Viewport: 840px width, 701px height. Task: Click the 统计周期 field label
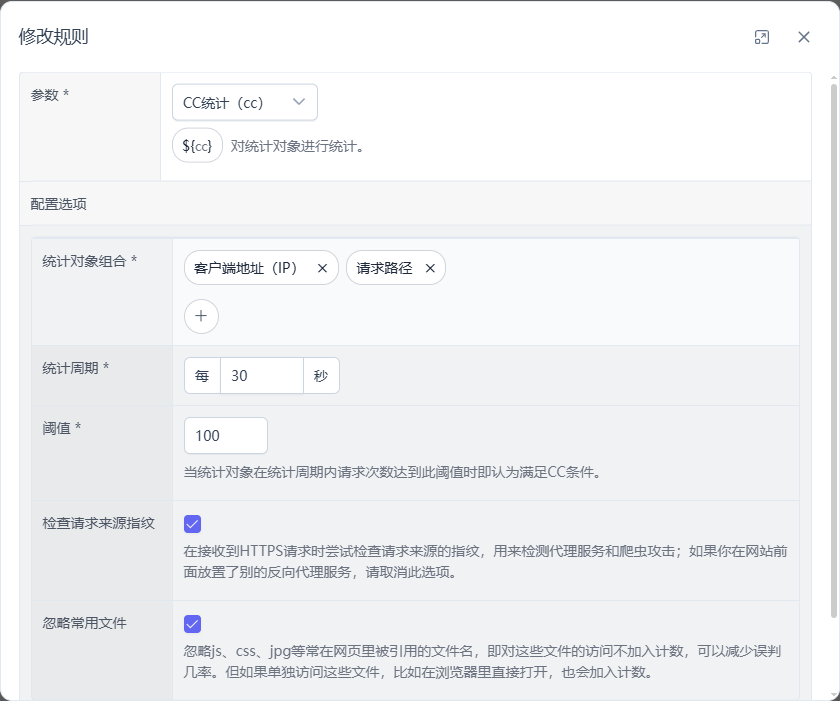tap(76, 368)
